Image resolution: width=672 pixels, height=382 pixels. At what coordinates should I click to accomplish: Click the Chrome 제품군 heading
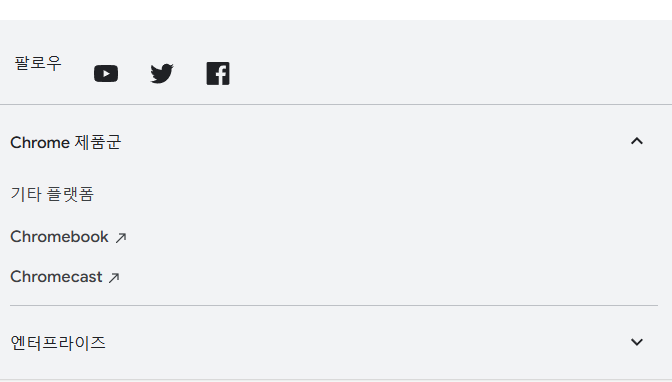click(66, 142)
